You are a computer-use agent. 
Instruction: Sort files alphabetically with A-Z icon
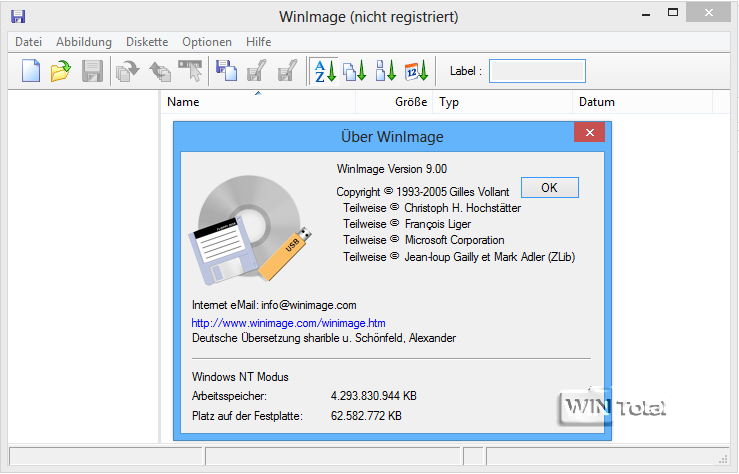point(325,71)
